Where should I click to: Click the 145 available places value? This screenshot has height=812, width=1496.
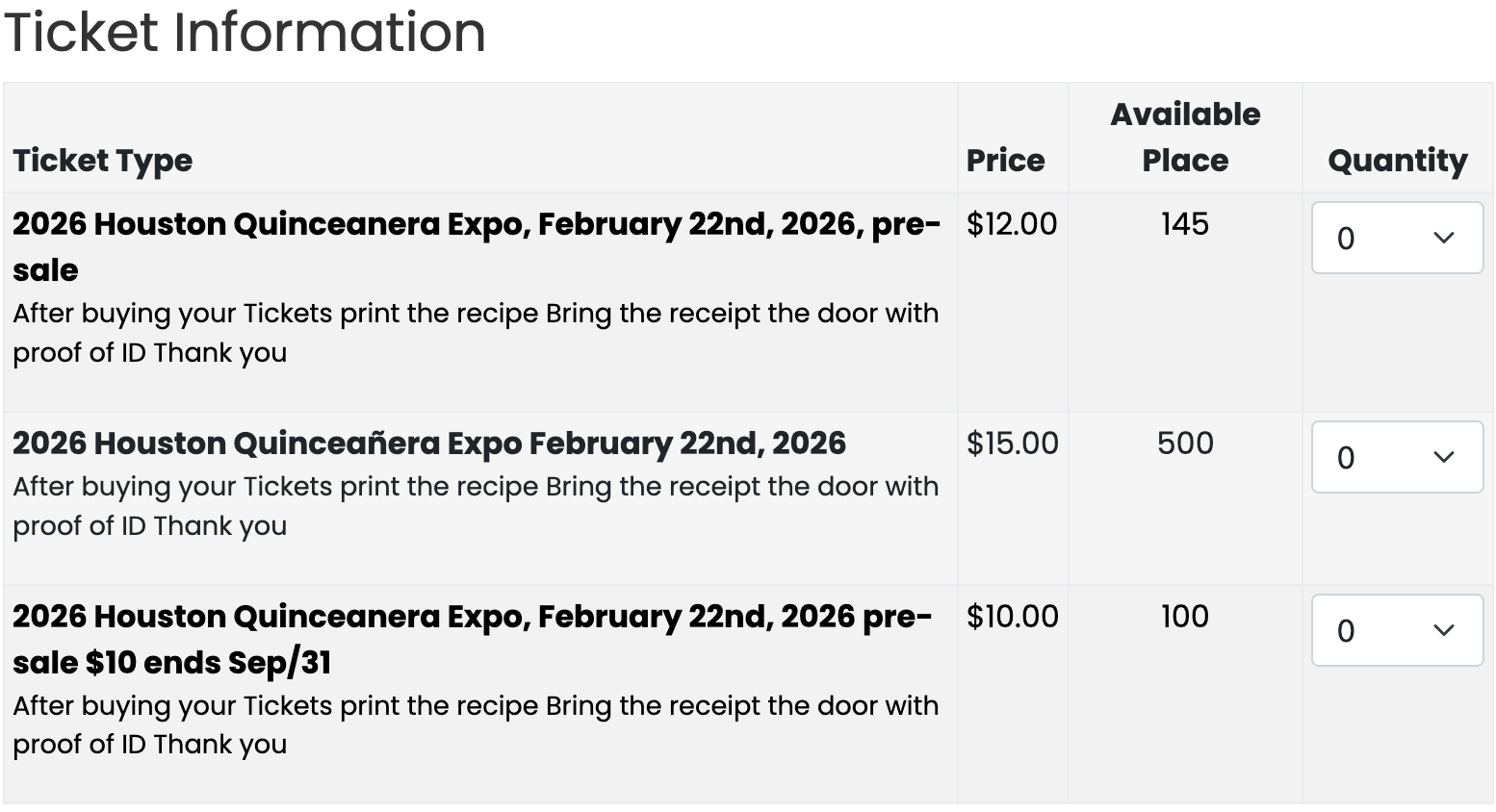(1185, 224)
